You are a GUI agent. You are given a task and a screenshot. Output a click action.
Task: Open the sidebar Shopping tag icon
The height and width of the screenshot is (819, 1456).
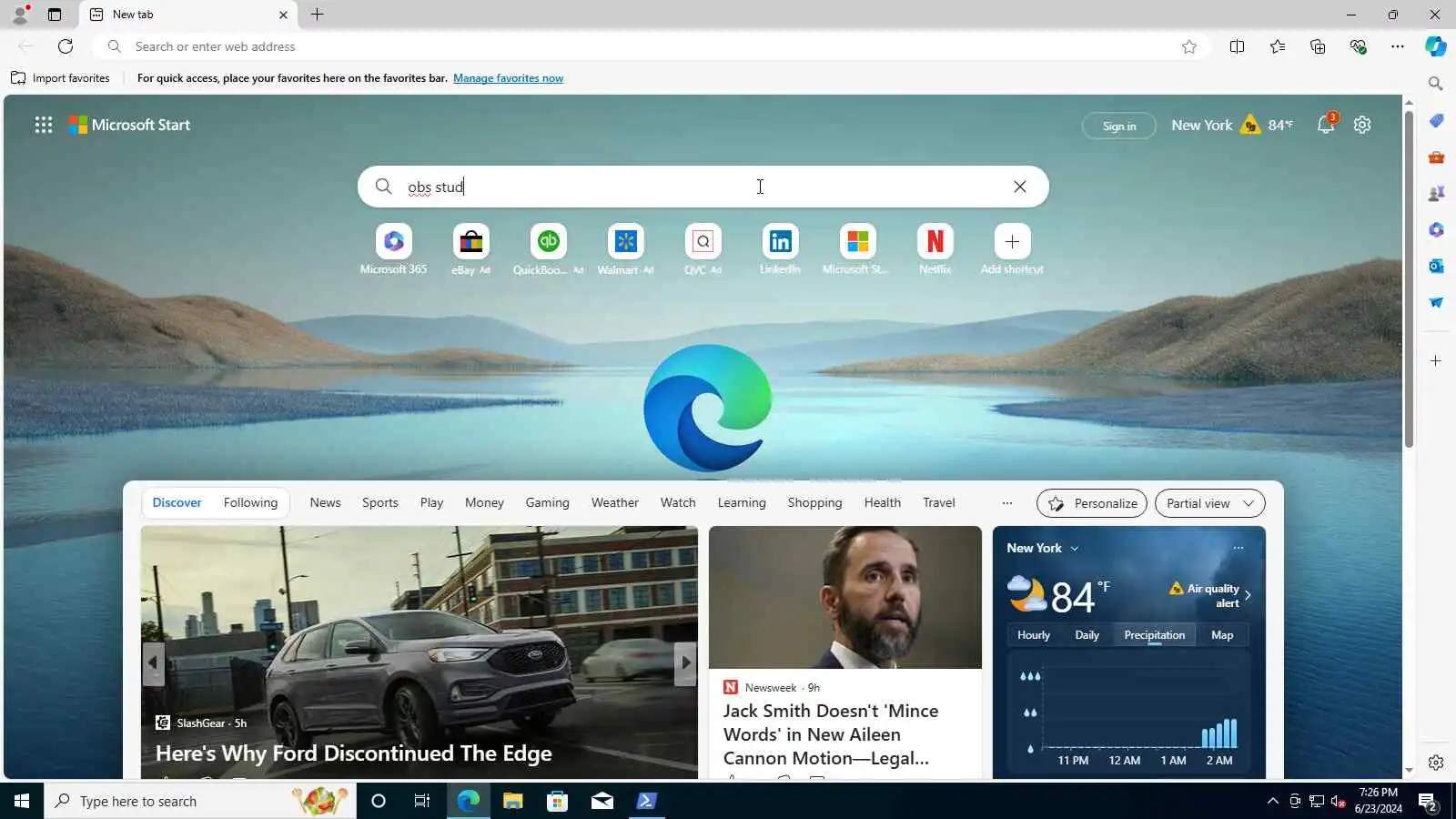[x=1436, y=121]
